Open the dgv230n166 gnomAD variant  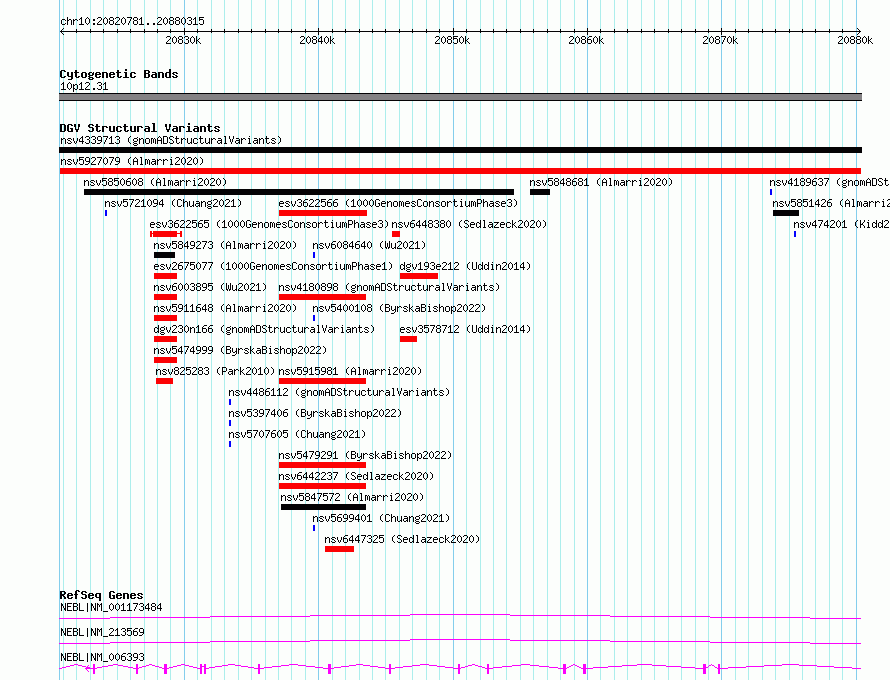pos(265,329)
